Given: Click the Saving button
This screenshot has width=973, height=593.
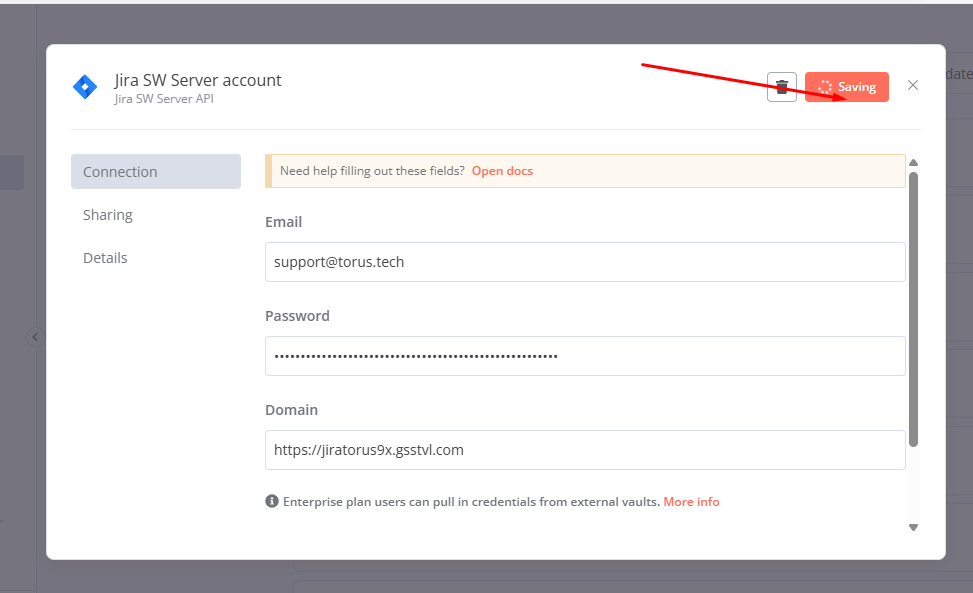Looking at the screenshot, I should pos(846,87).
